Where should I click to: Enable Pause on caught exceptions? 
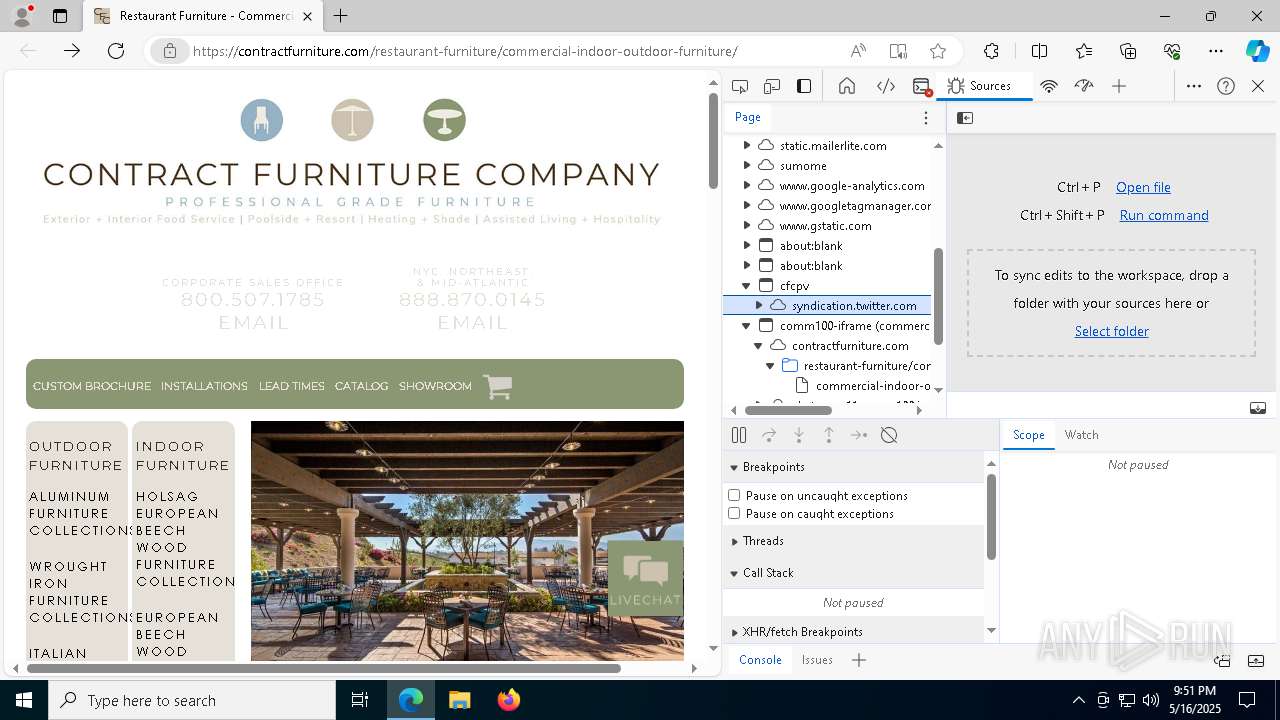pyautogui.click(x=734, y=513)
